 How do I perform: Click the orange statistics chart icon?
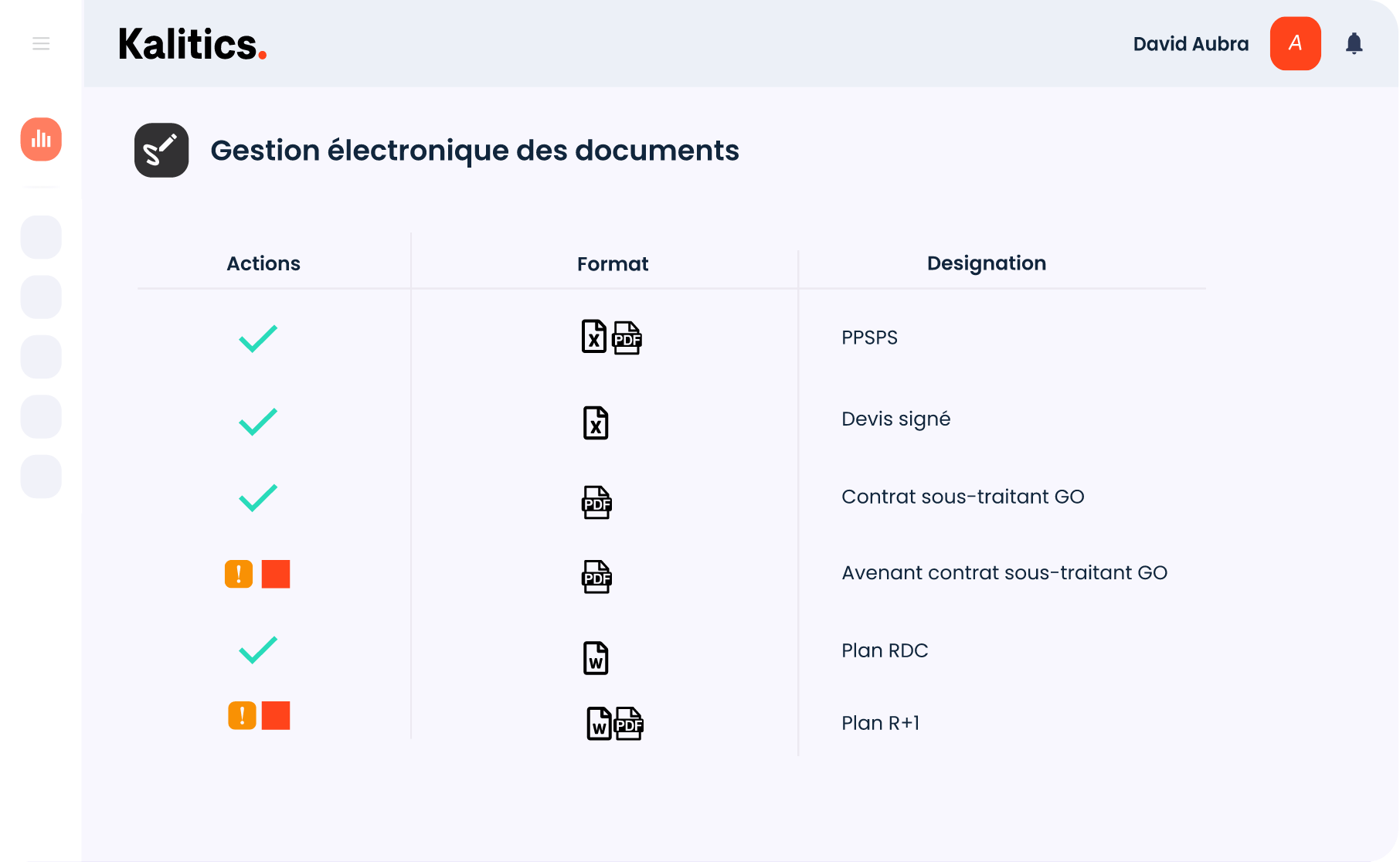41,139
